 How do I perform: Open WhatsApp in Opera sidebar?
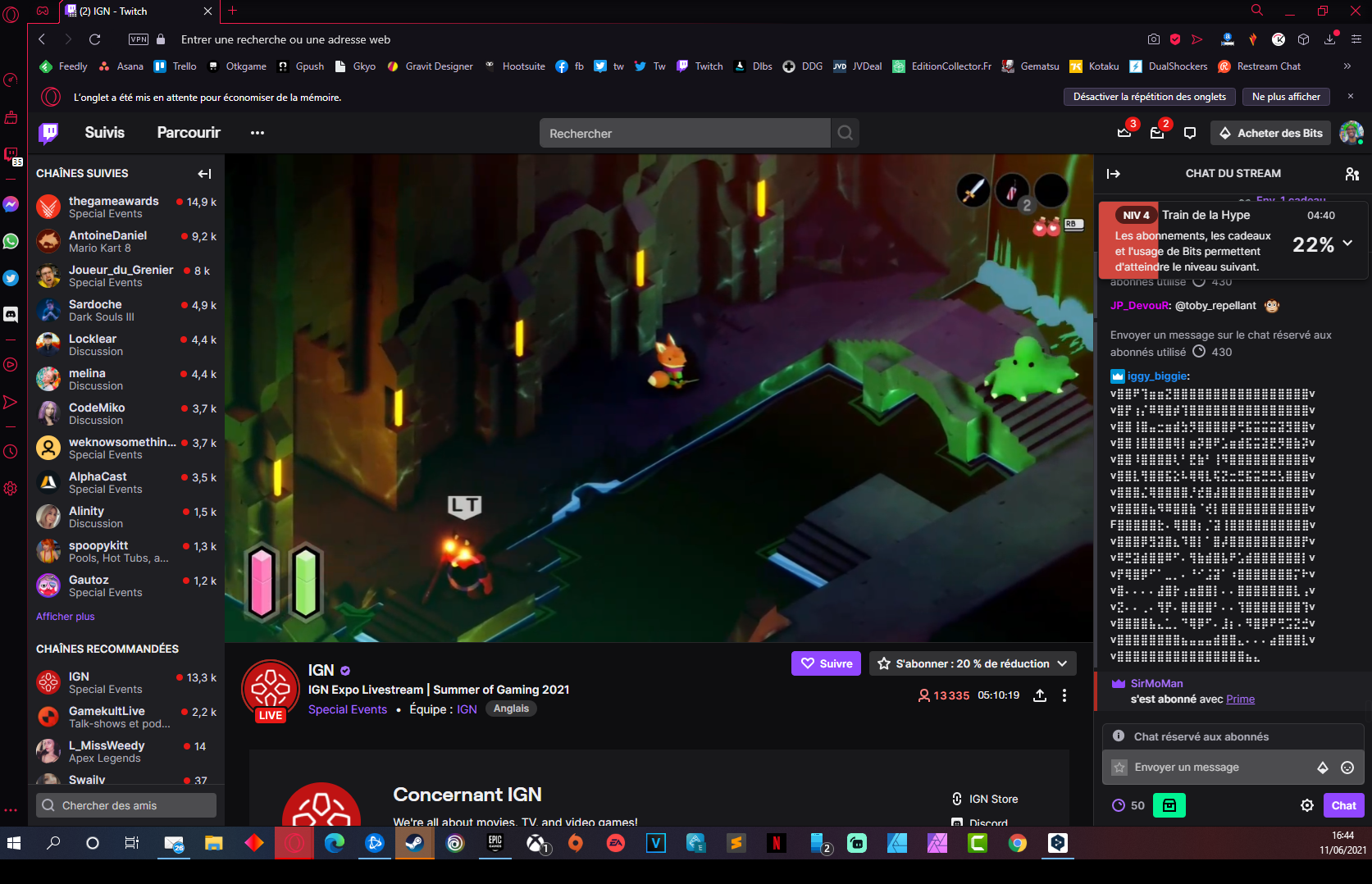coord(11,241)
